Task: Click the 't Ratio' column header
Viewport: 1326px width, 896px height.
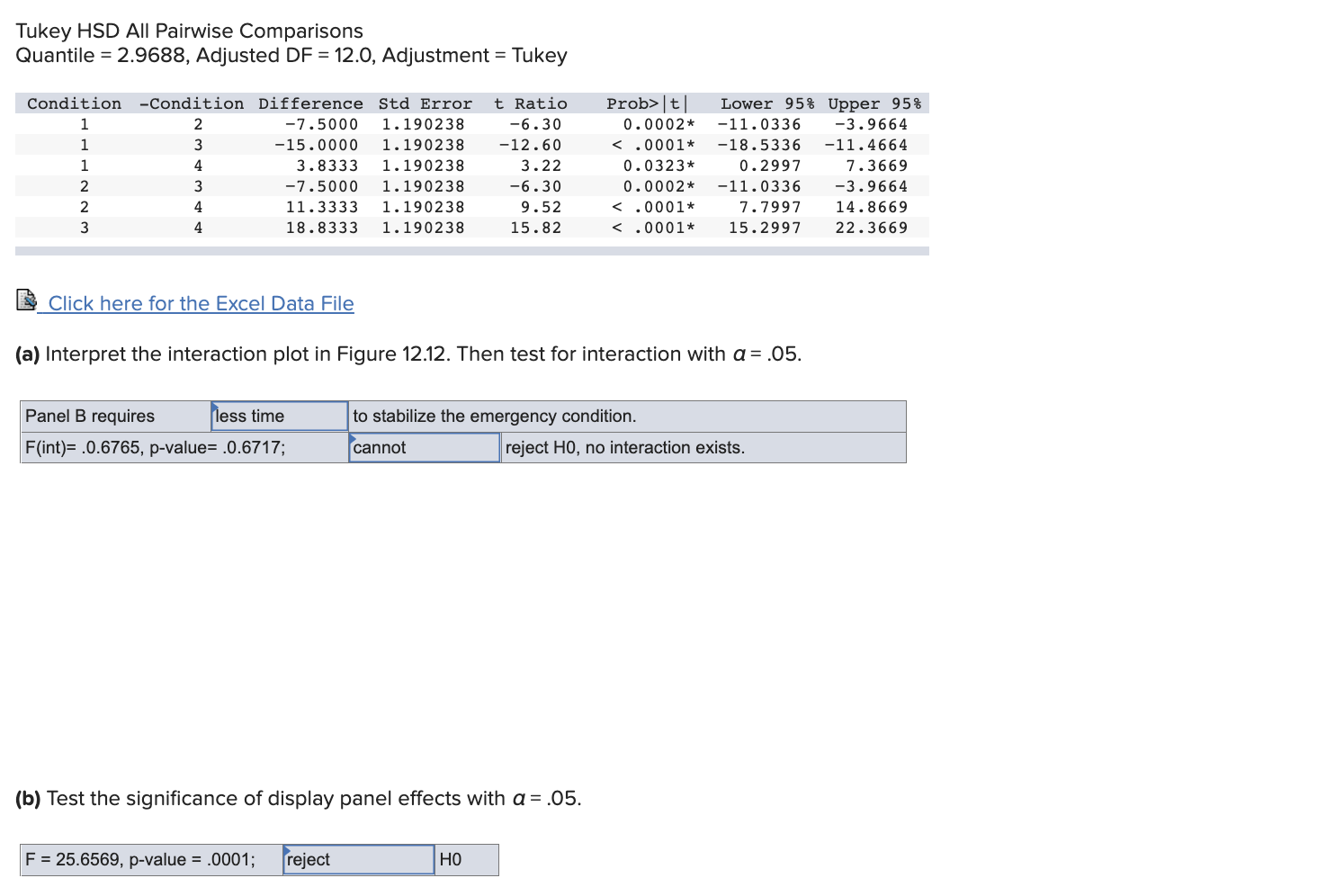Action: tap(530, 103)
